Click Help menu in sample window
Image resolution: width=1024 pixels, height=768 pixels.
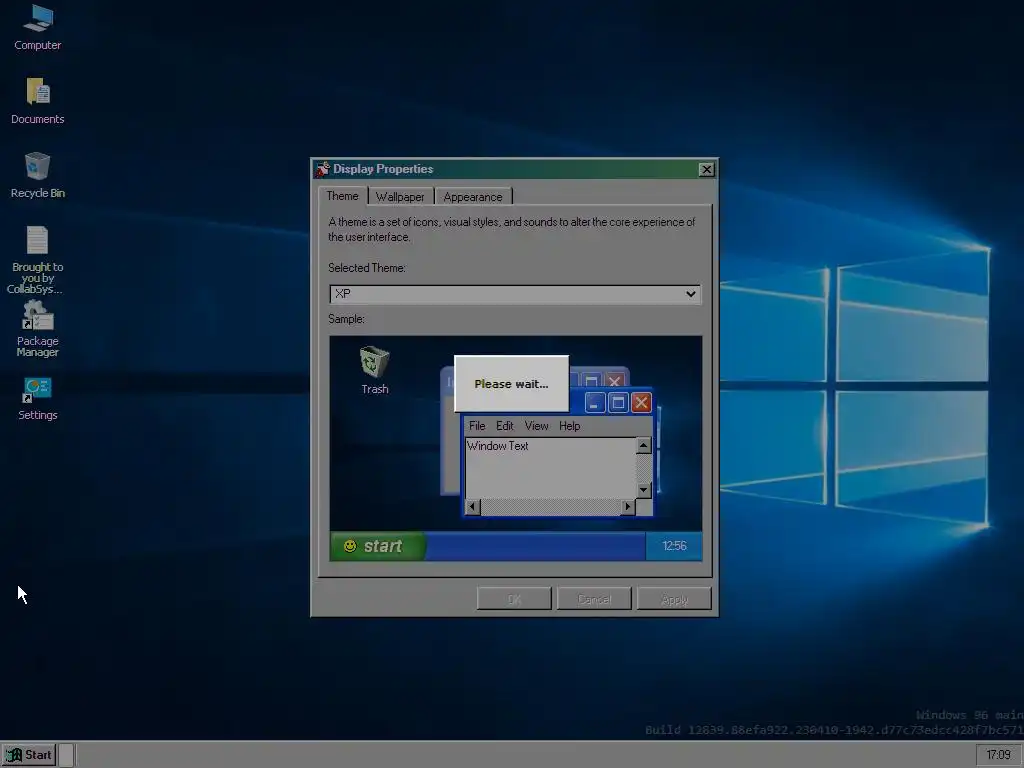point(569,426)
